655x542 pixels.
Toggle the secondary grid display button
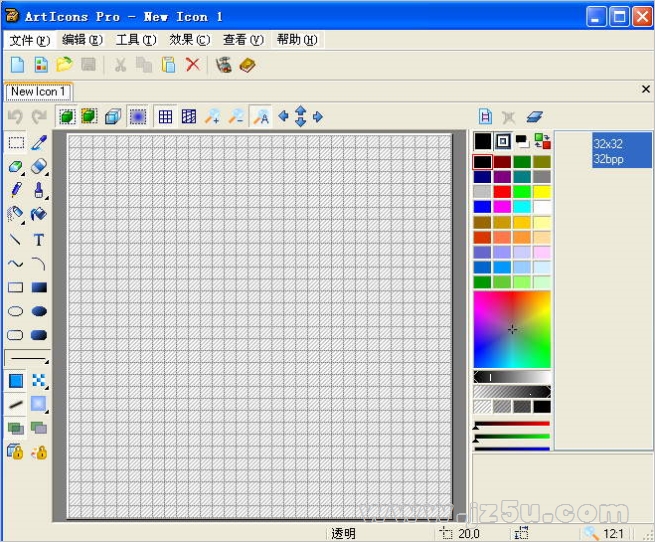[189, 117]
